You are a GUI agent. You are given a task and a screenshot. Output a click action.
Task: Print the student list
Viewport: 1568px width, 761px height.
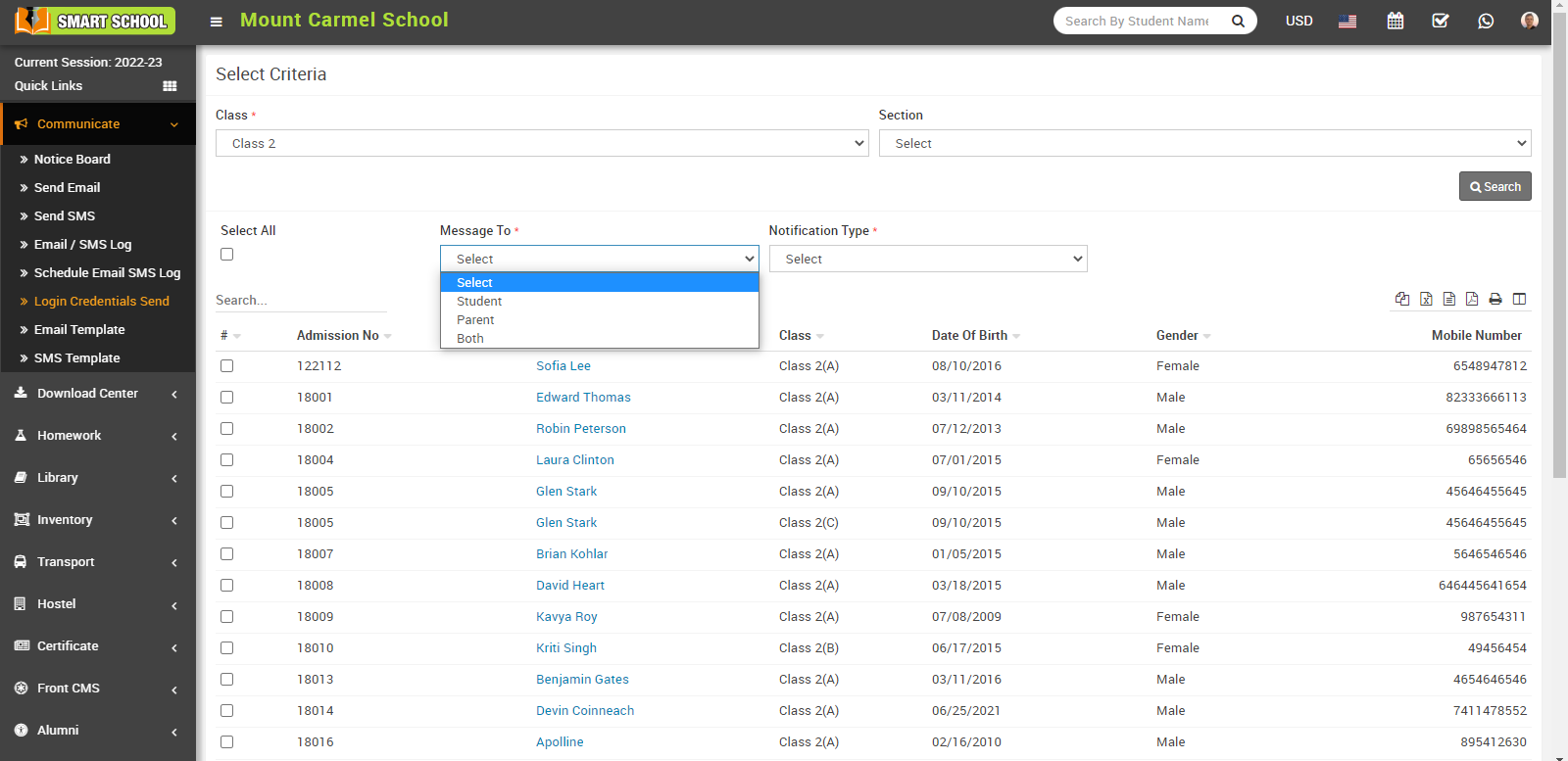(1495, 299)
